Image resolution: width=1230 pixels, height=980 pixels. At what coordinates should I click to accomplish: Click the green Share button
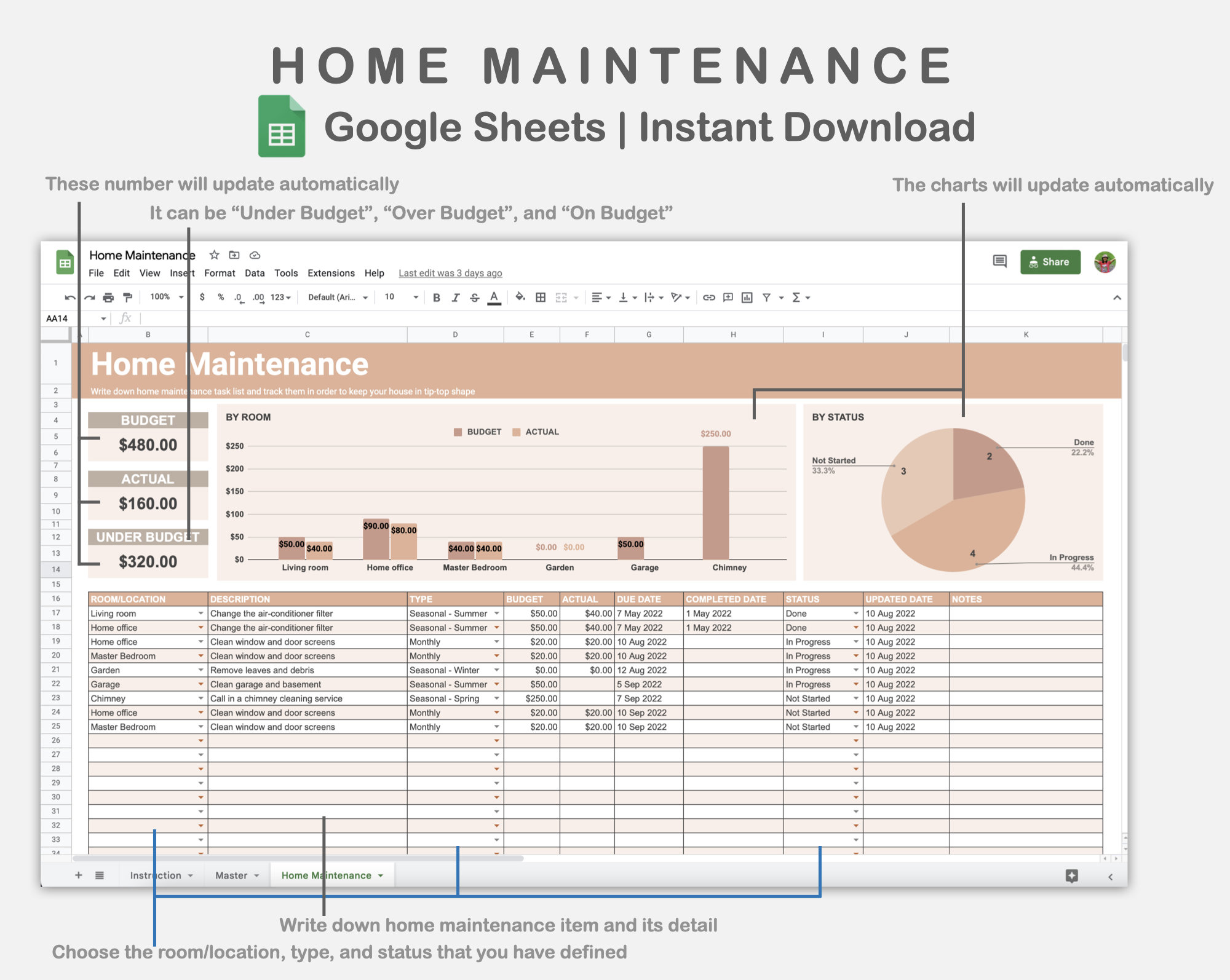coord(1050,261)
